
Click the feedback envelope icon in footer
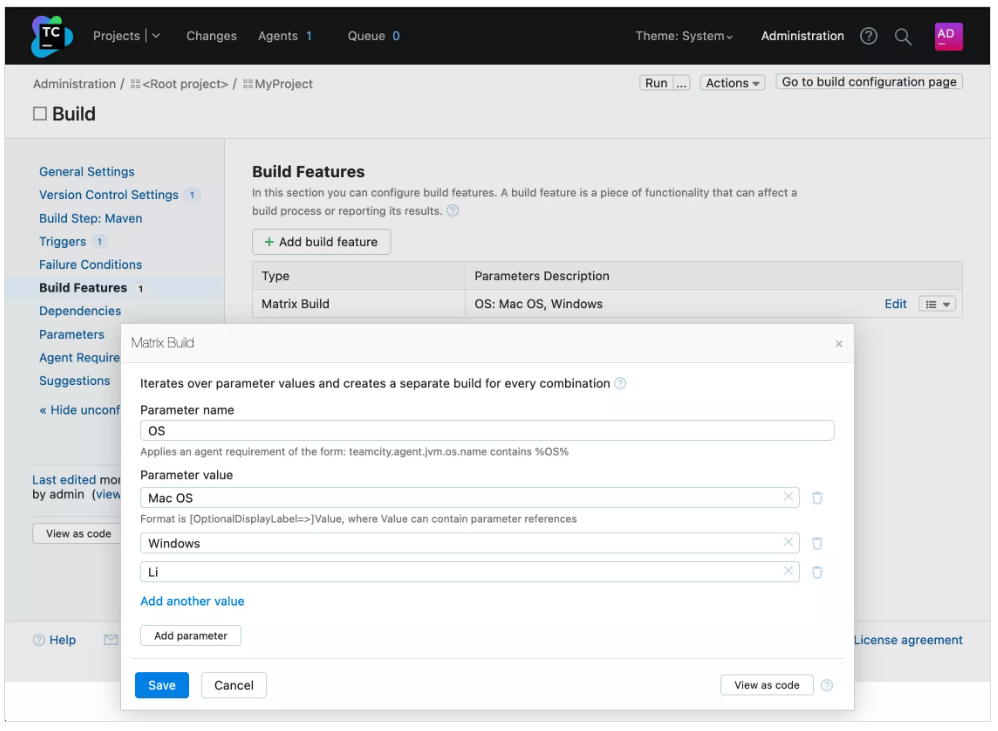click(x=111, y=639)
